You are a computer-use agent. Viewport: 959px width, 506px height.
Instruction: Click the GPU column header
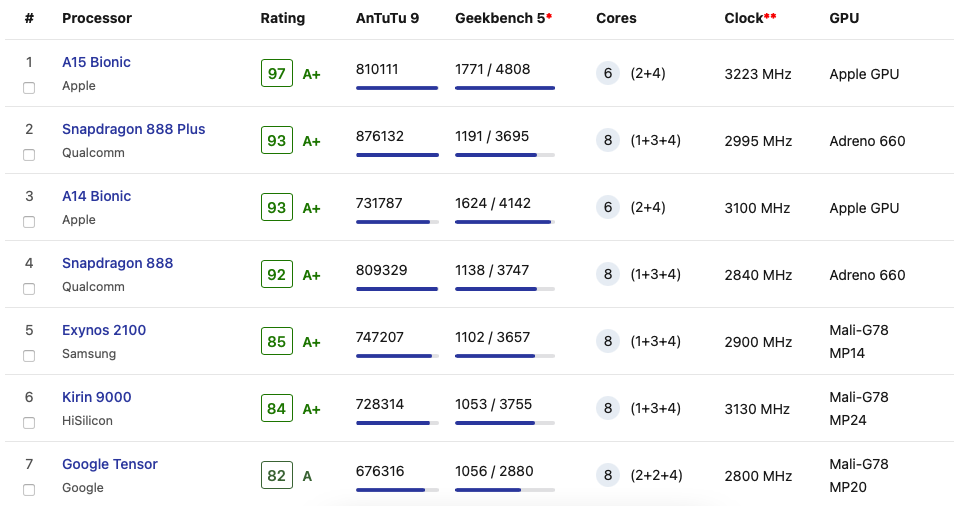pyautogui.click(x=844, y=18)
